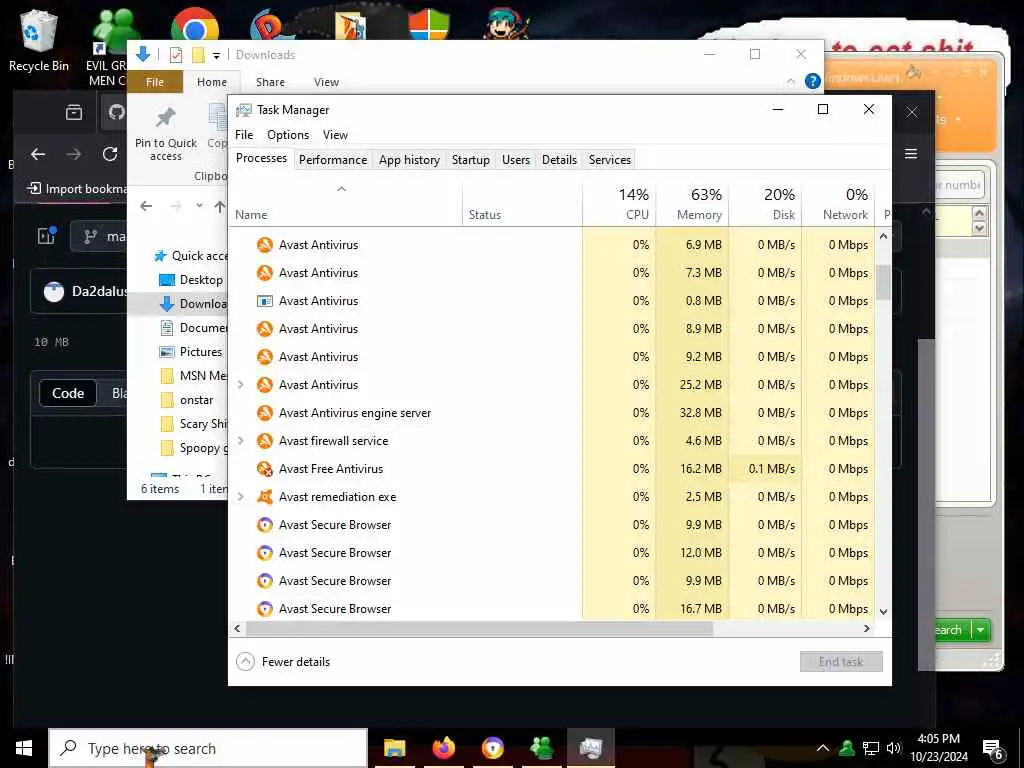Expand the Avast remediation exe group

(240, 497)
